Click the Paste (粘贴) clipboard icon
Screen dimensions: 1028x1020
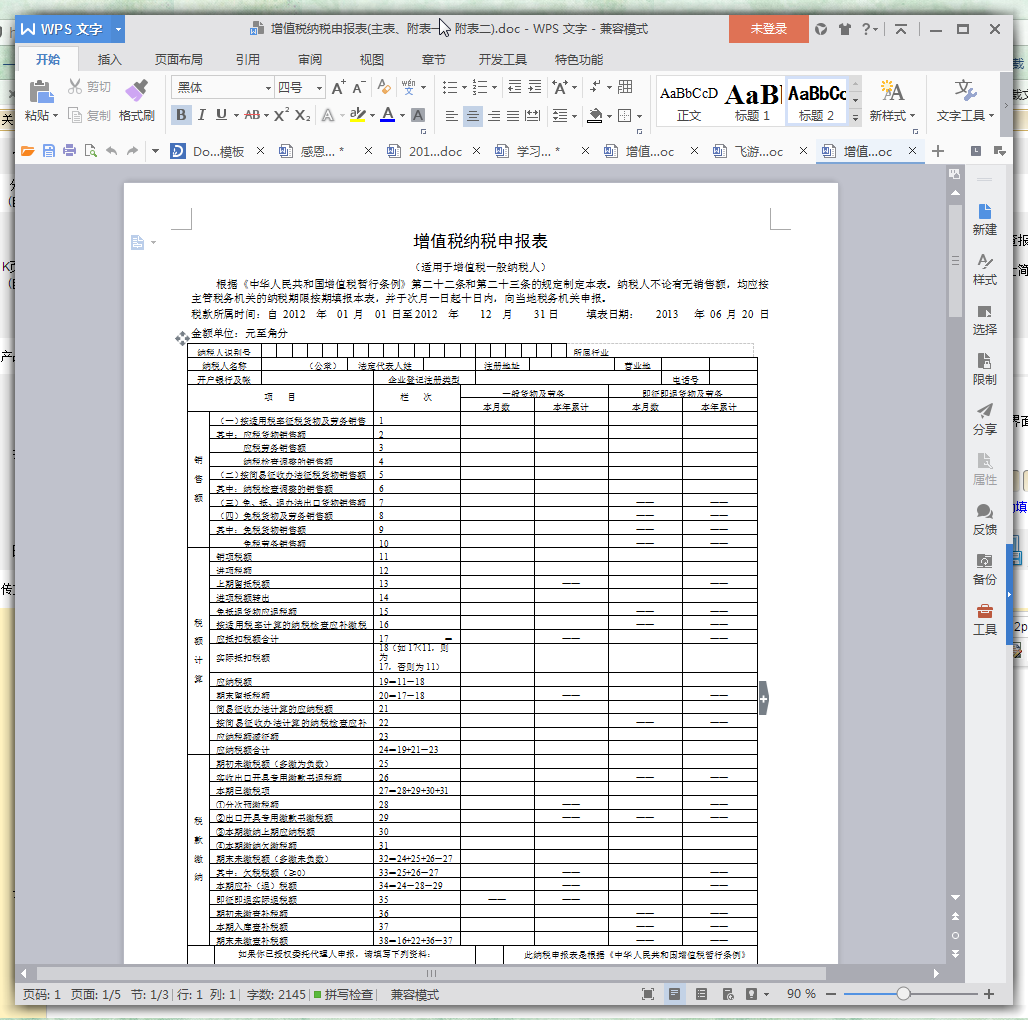tap(40, 93)
